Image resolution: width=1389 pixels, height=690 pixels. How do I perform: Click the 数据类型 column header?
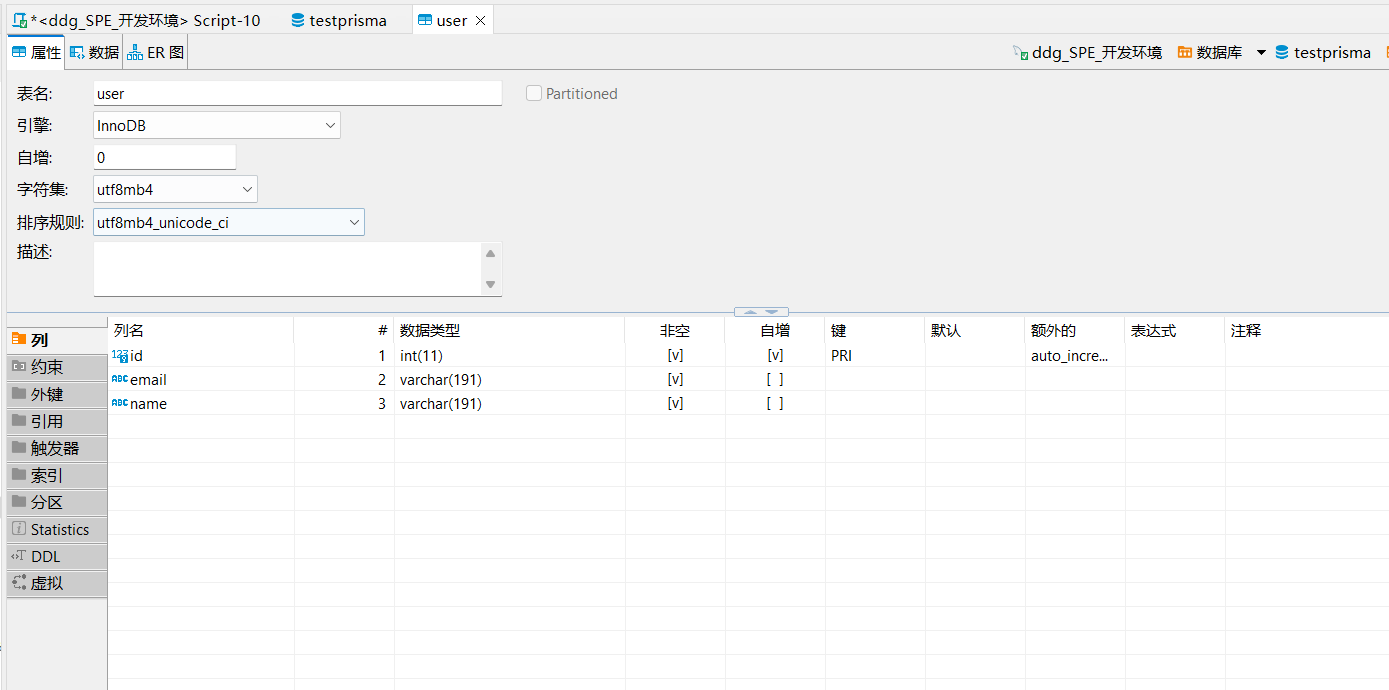pyautogui.click(x=510, y=330)
